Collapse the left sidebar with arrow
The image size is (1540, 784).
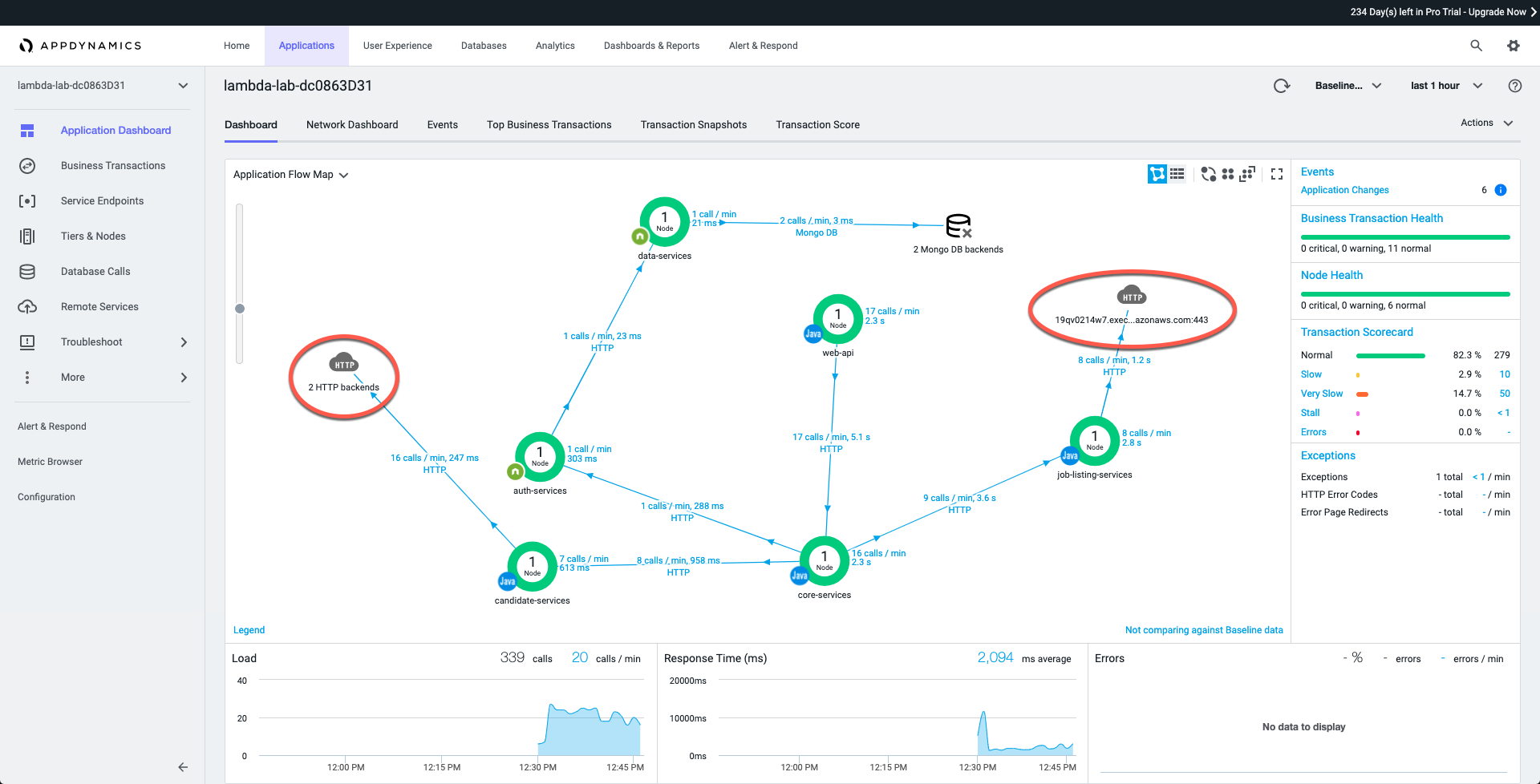click(x=183, y=767)
